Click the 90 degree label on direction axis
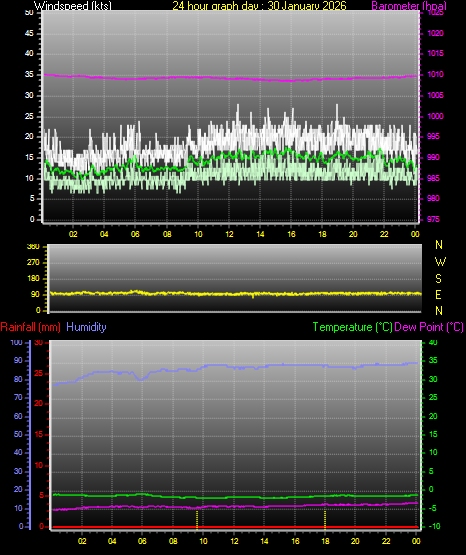 pos(35,294)
